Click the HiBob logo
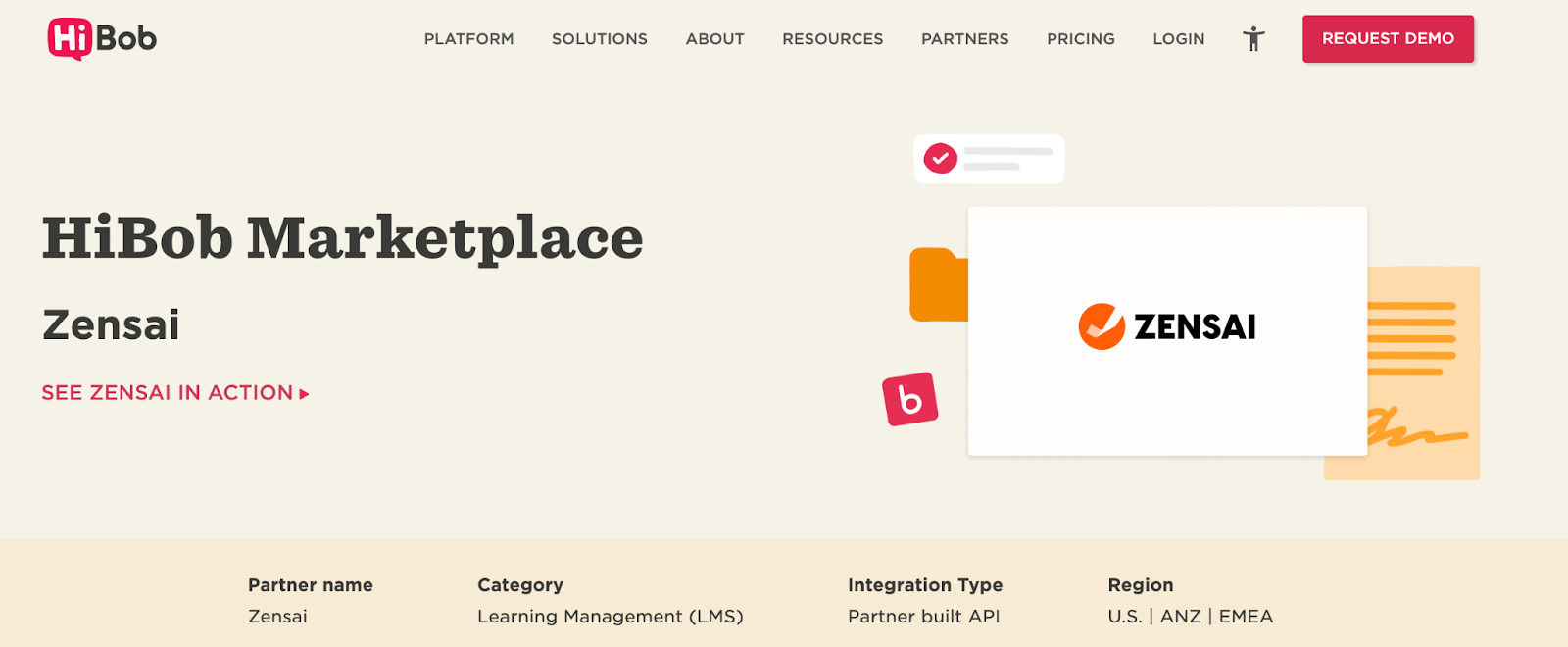1568x647 pixels. (102, 39)
